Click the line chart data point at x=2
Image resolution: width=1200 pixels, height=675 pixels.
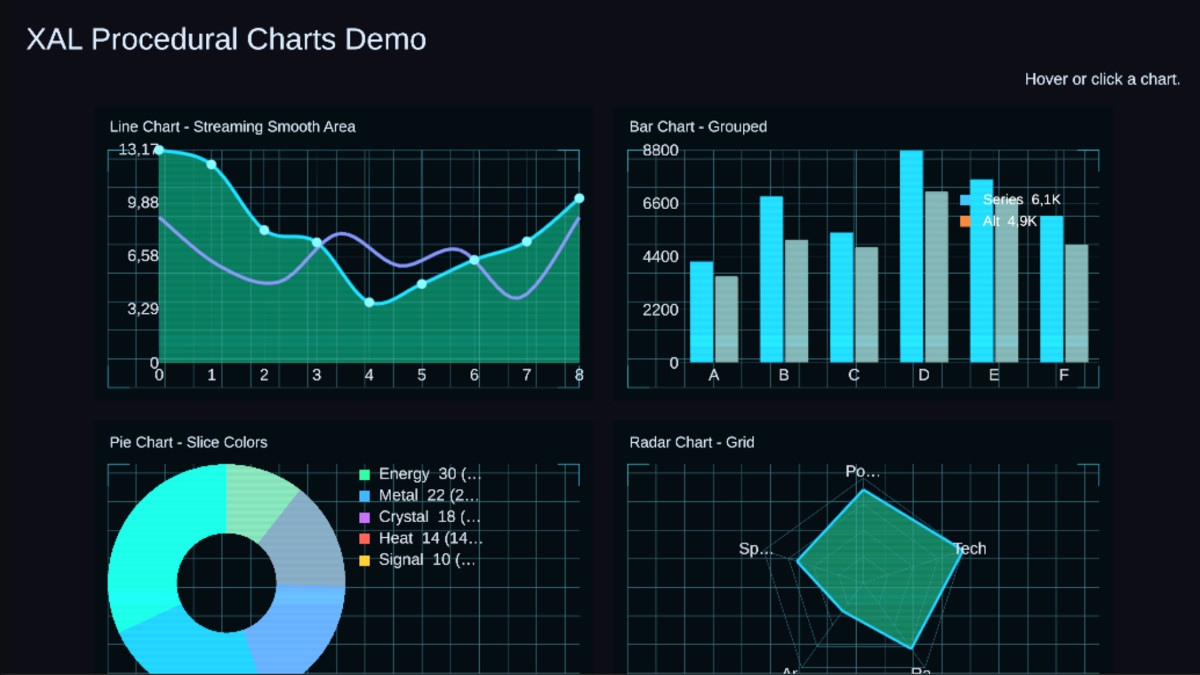[x=264, y=230]
